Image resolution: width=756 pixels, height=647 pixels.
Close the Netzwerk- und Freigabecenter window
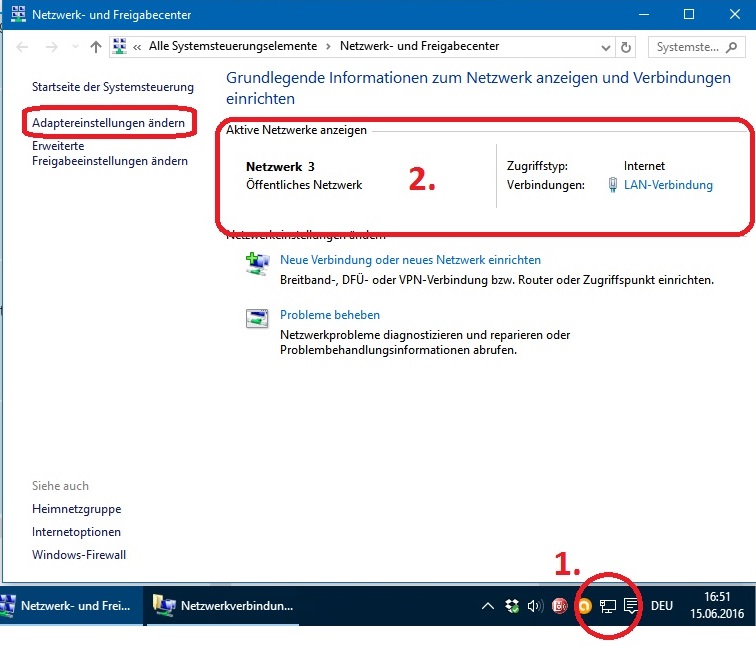coord(734,14)
